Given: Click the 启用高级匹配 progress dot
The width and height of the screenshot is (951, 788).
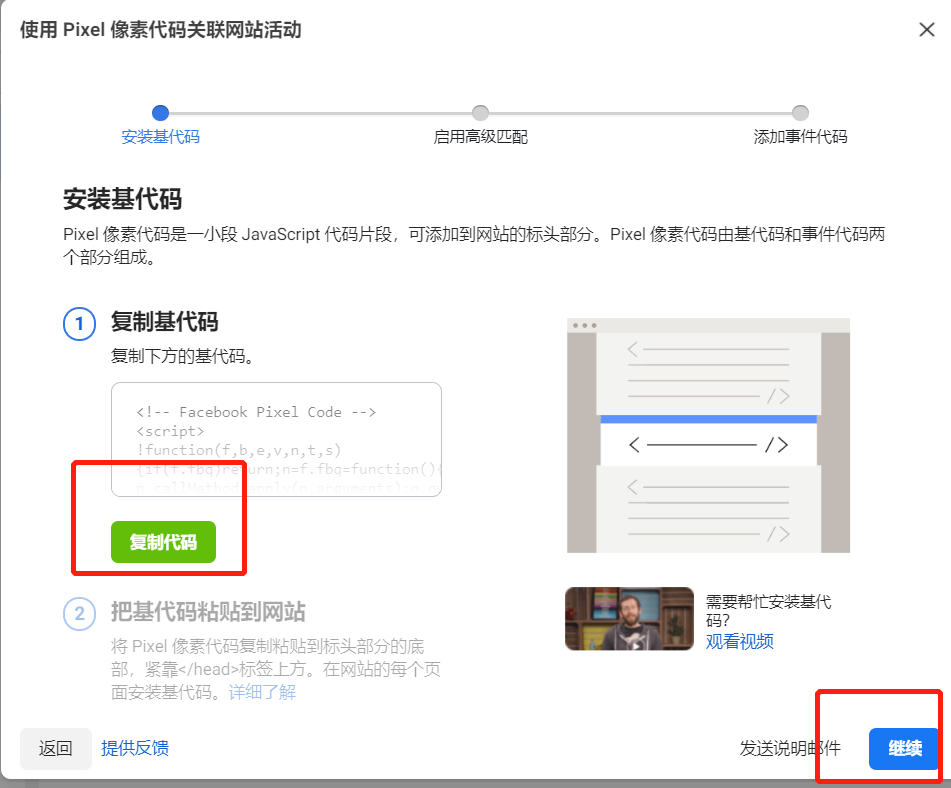Looking at the screenshot, I should click(480, 113).
